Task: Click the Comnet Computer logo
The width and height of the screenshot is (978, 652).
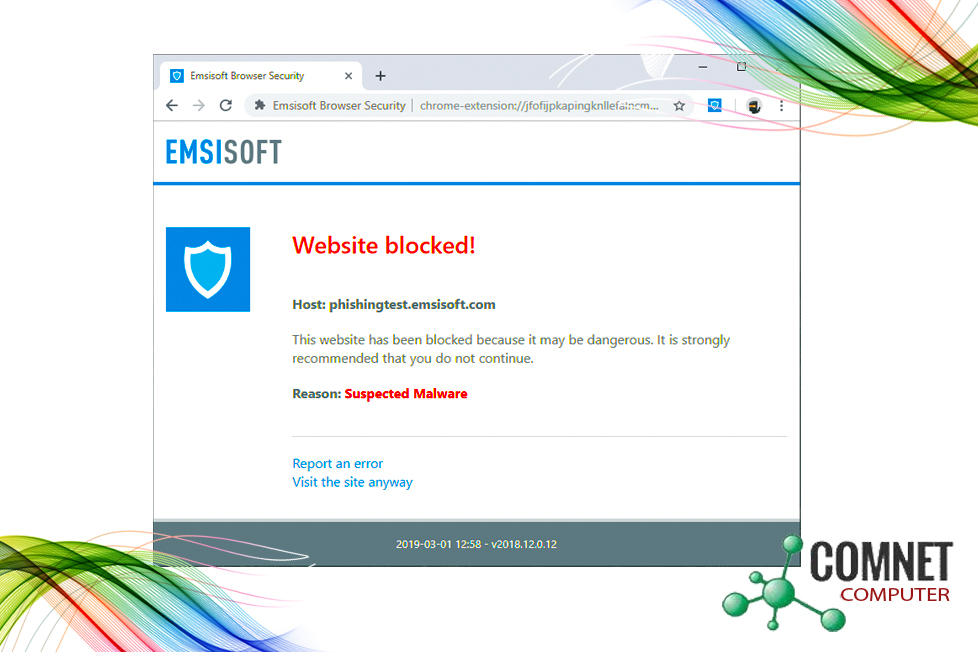Action: (837, 583)
